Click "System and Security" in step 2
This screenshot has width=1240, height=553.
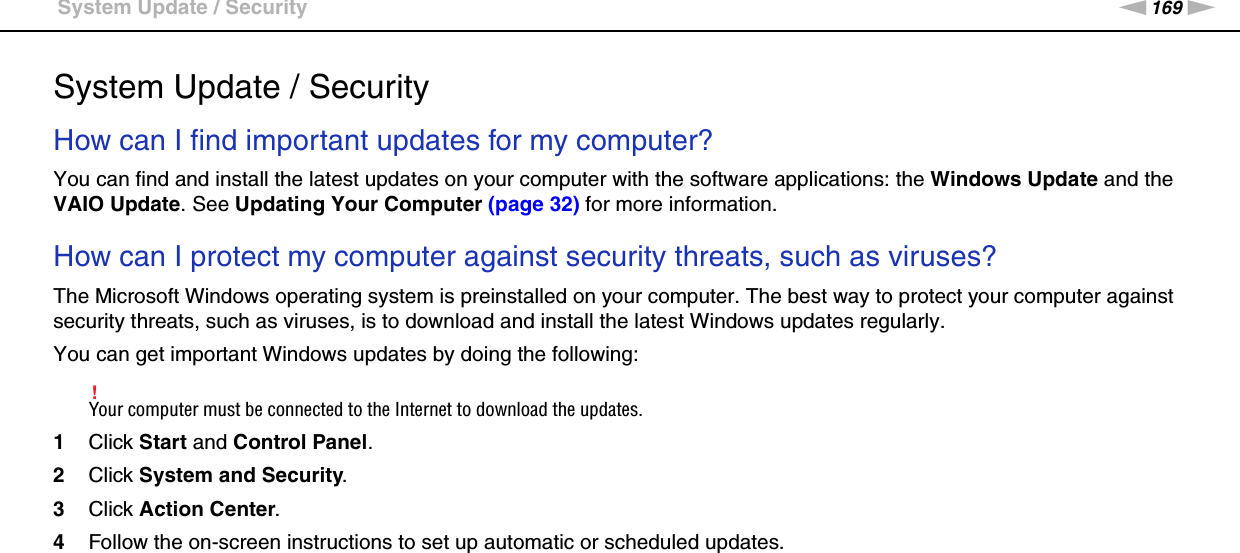click(241, 476)
